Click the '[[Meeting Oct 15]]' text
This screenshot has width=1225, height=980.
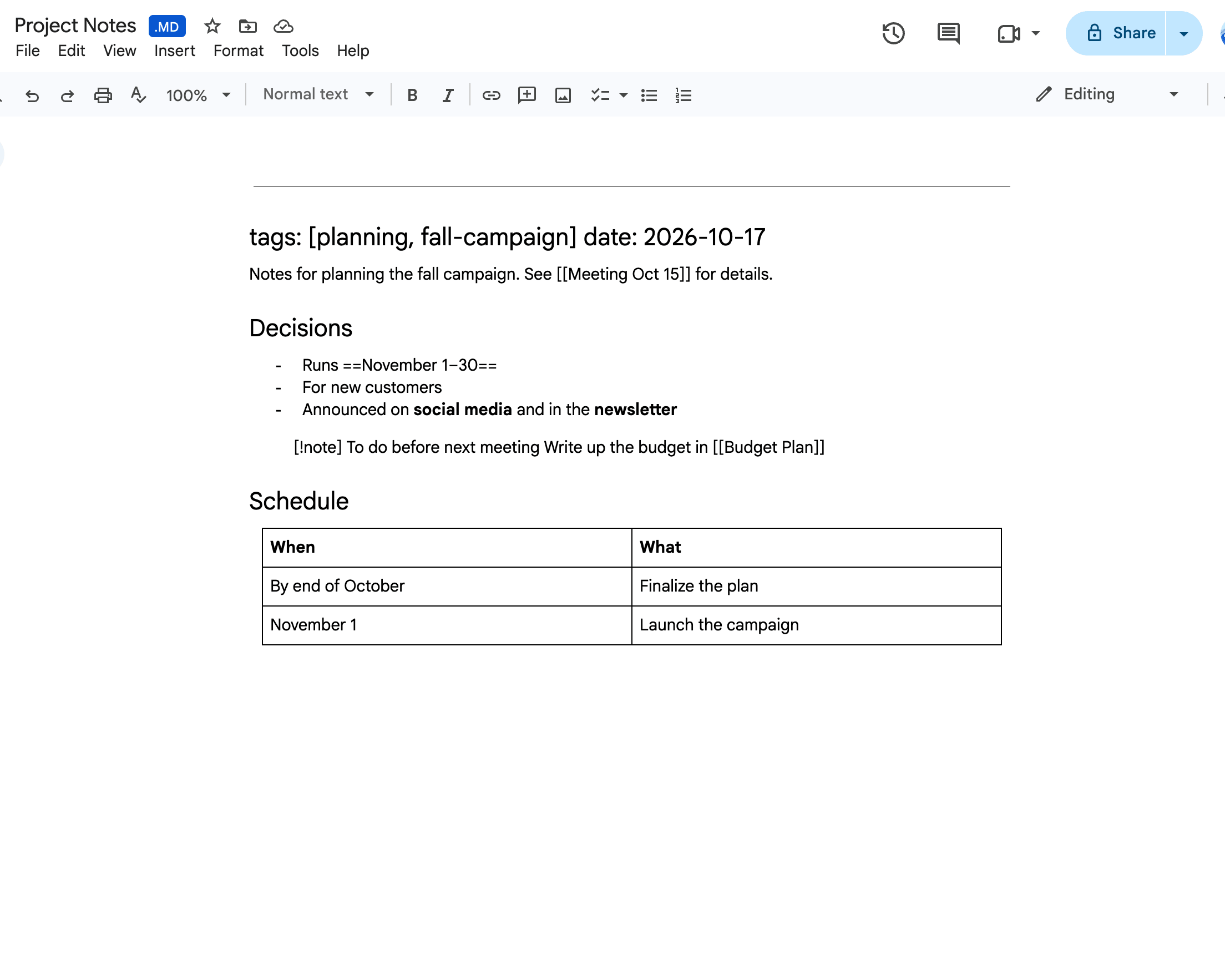pyautogui.click(x=624, y=274)
